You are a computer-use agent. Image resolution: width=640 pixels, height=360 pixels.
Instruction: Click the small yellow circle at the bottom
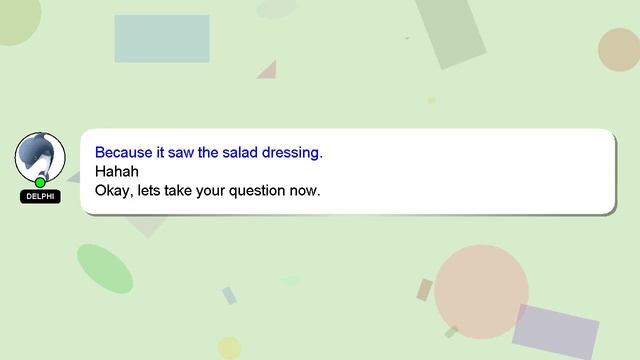click(229, 348)
